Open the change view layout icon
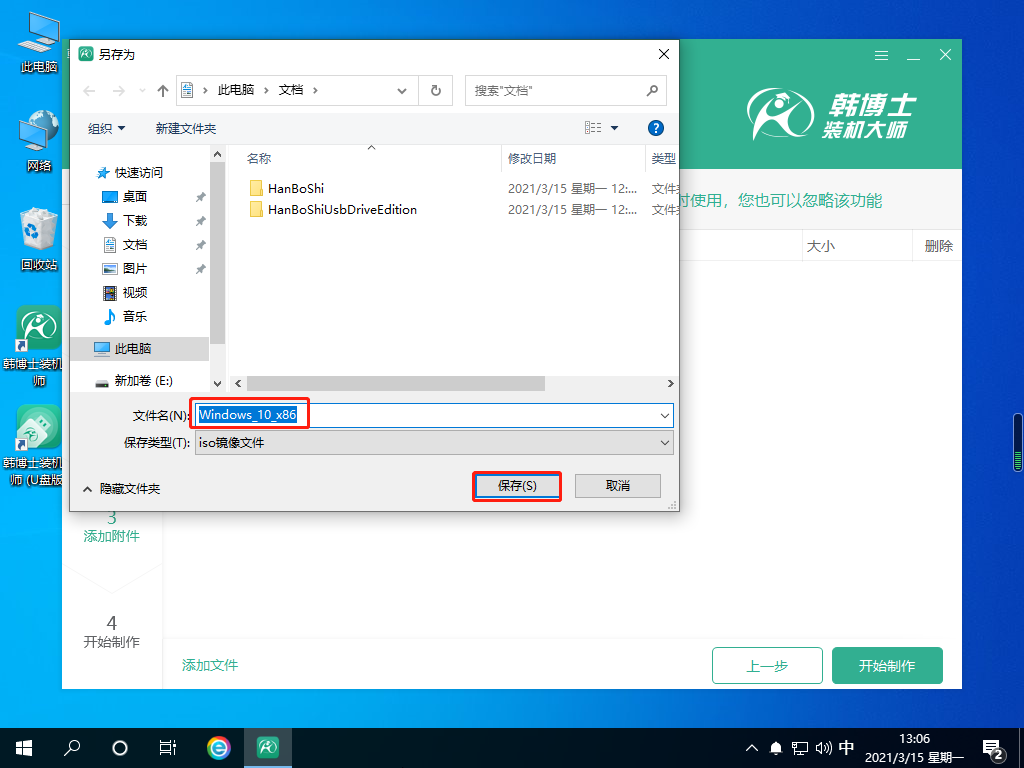The image size is (1024, 768). pos(594,128)
